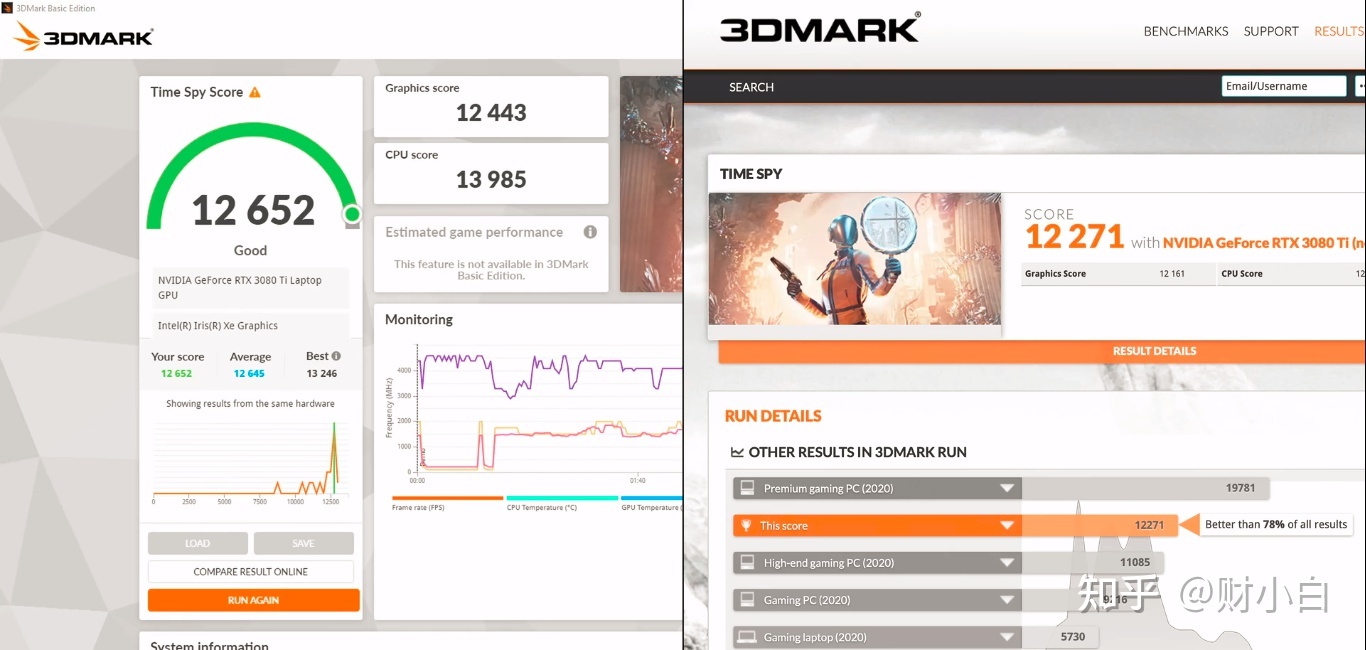This screenshot has height=650, width=1366.
Task: Click Showing results from the same hardware text
Action: coord(250,404)
